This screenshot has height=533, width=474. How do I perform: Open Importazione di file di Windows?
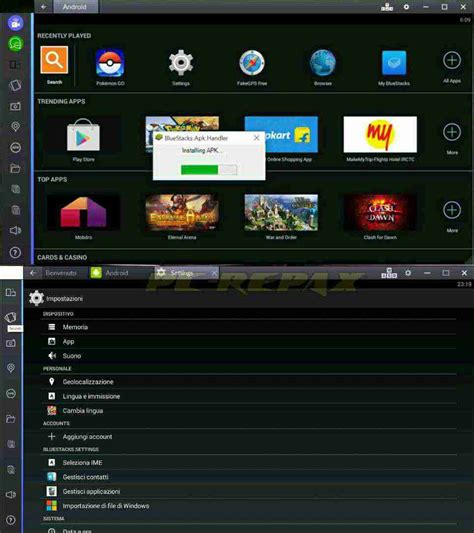click(249, 506)
